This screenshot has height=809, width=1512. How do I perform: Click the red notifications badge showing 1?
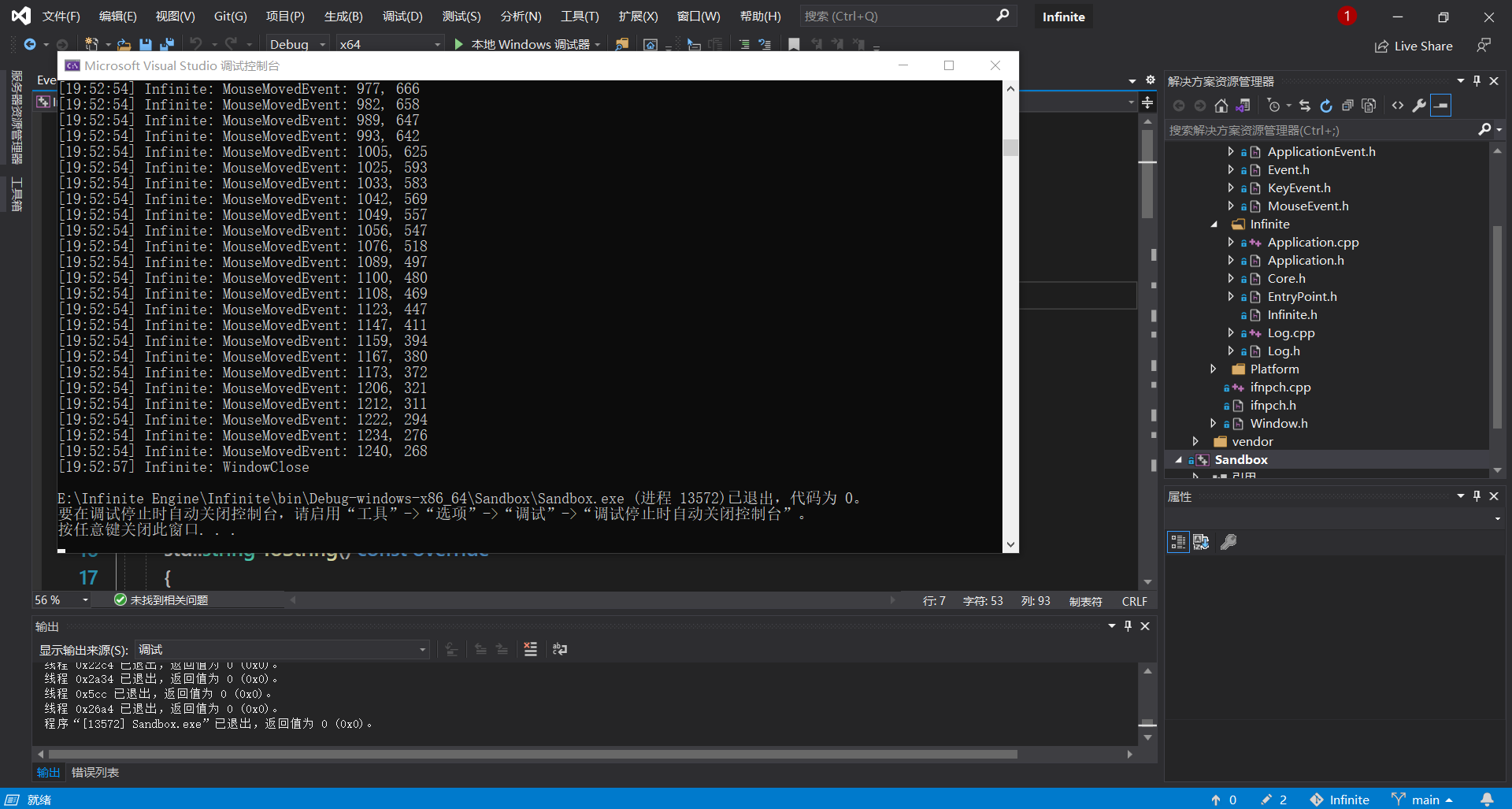coord(1347,16)
